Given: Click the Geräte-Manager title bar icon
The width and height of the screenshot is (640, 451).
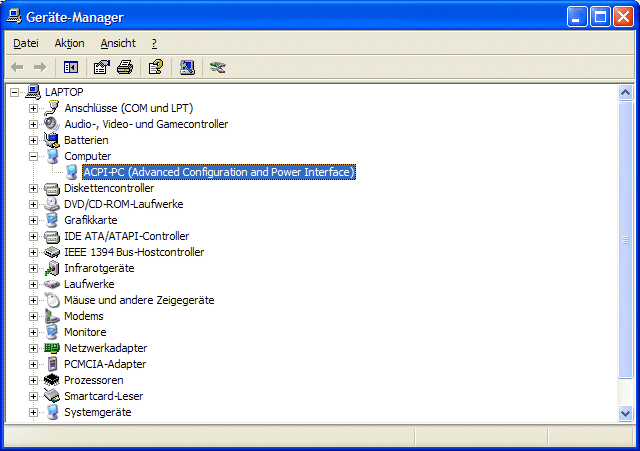Looking at the screenshot, I should coord(14,17).
